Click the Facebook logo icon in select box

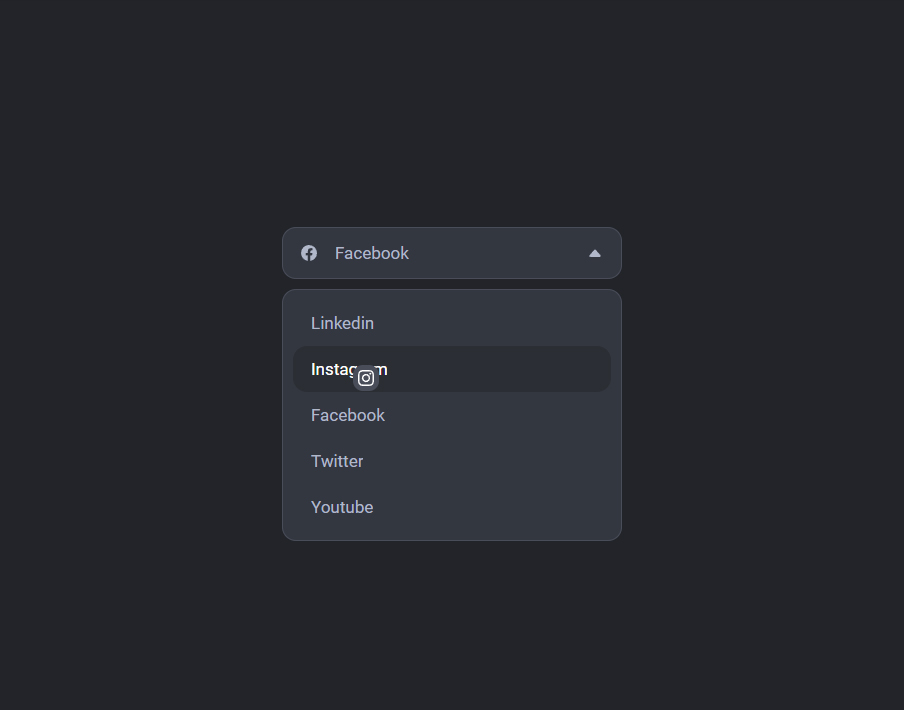click(x=309, y=253)
